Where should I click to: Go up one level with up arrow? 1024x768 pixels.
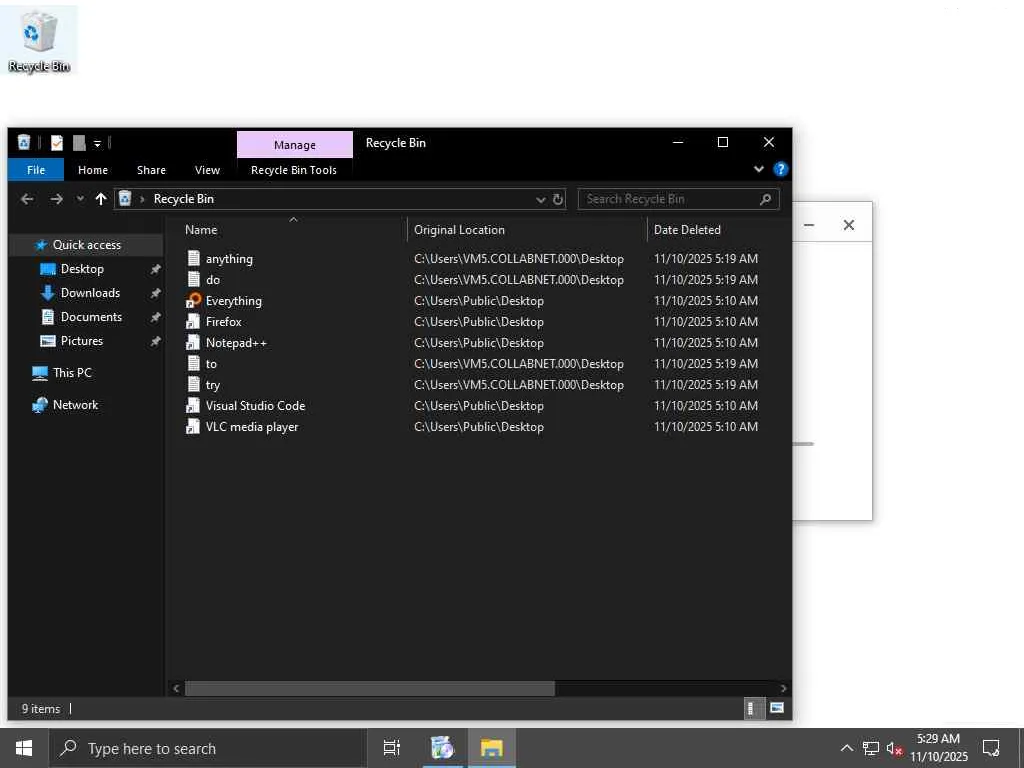tap(101, 199)
